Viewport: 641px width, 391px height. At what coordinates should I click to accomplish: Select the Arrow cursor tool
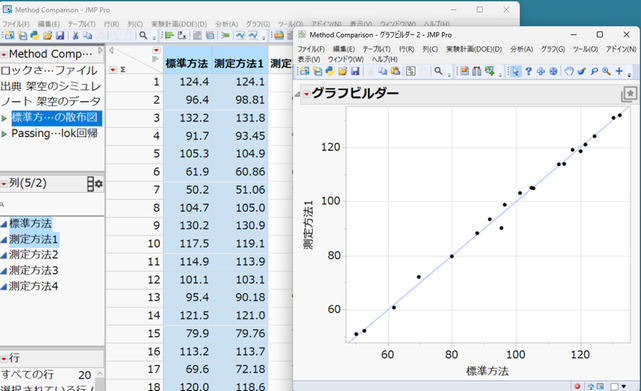click(x=515, y=71)
